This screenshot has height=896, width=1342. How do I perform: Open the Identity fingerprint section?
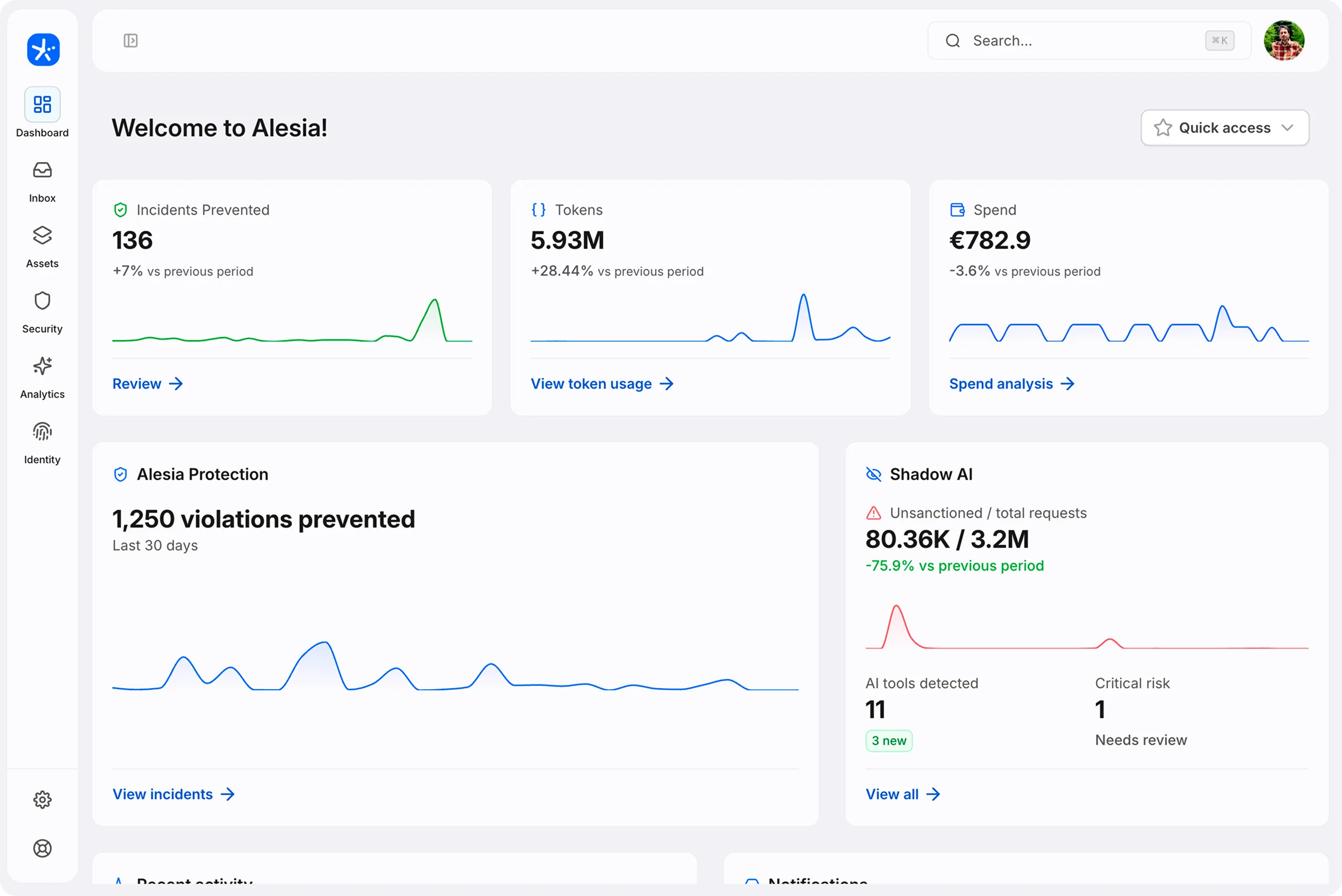42,444
